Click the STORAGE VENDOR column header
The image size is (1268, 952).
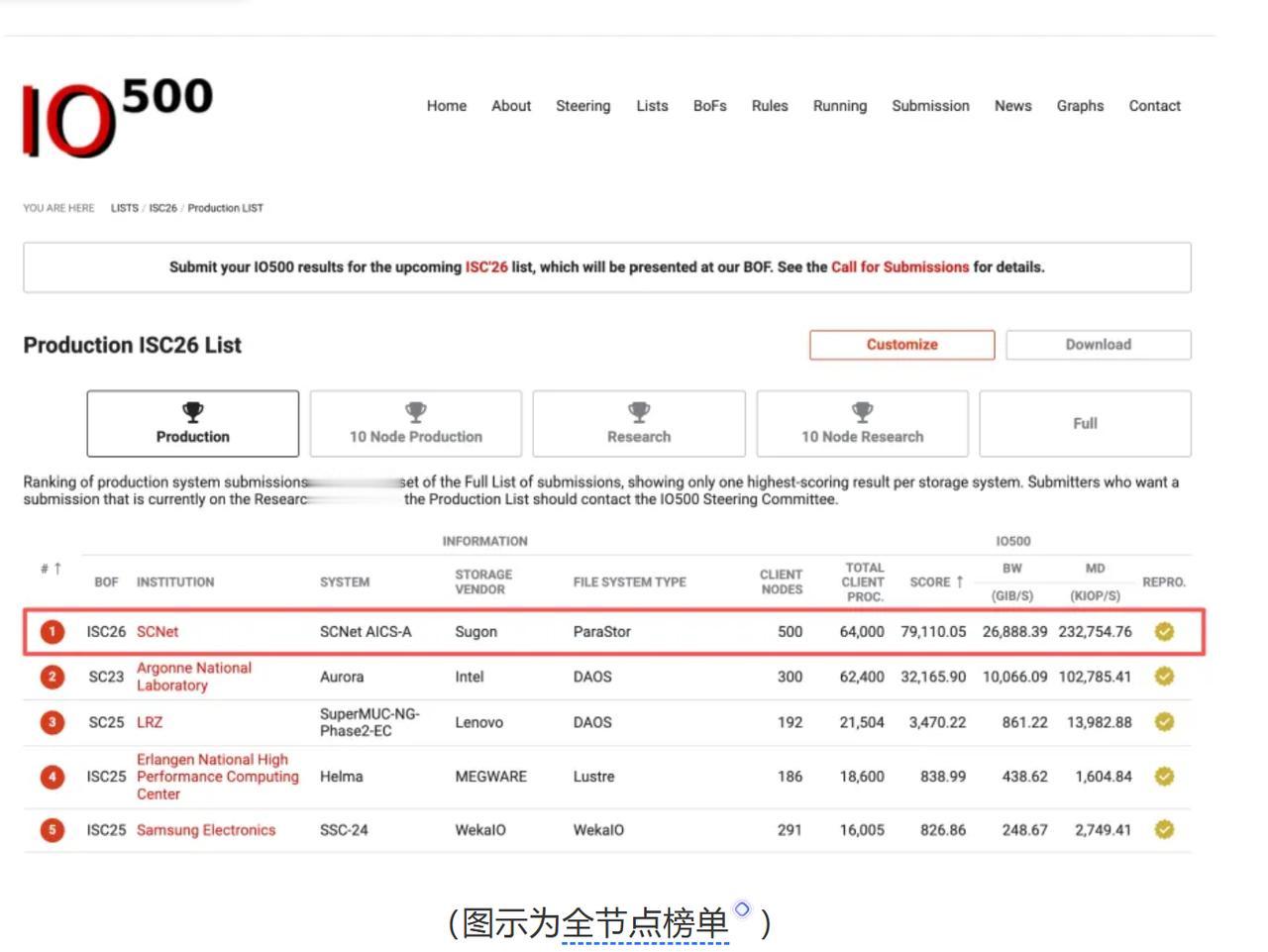[483, 582]
